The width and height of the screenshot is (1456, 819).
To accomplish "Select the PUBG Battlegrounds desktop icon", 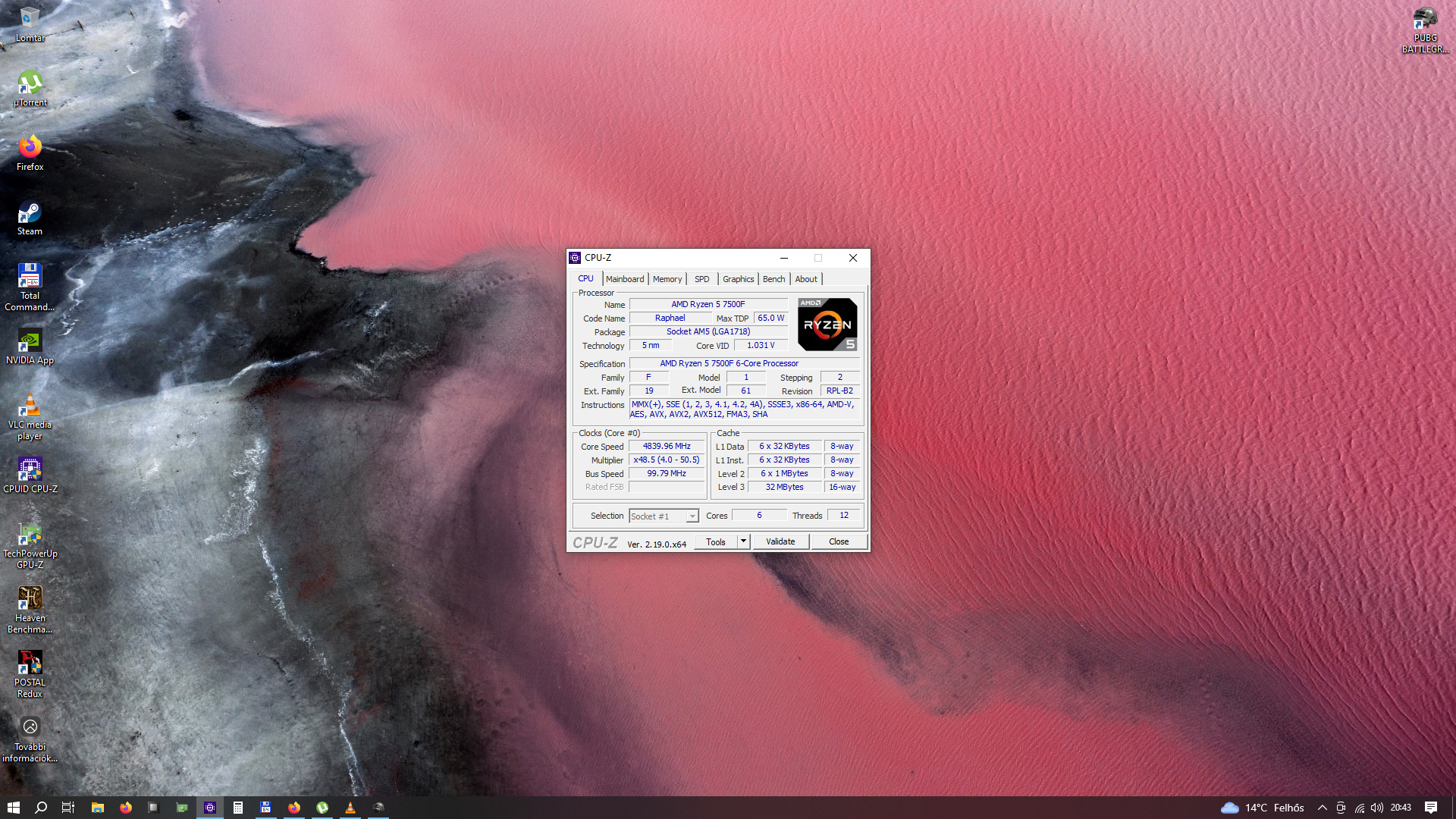I will pyautogui.click(x=1425, y=19).
